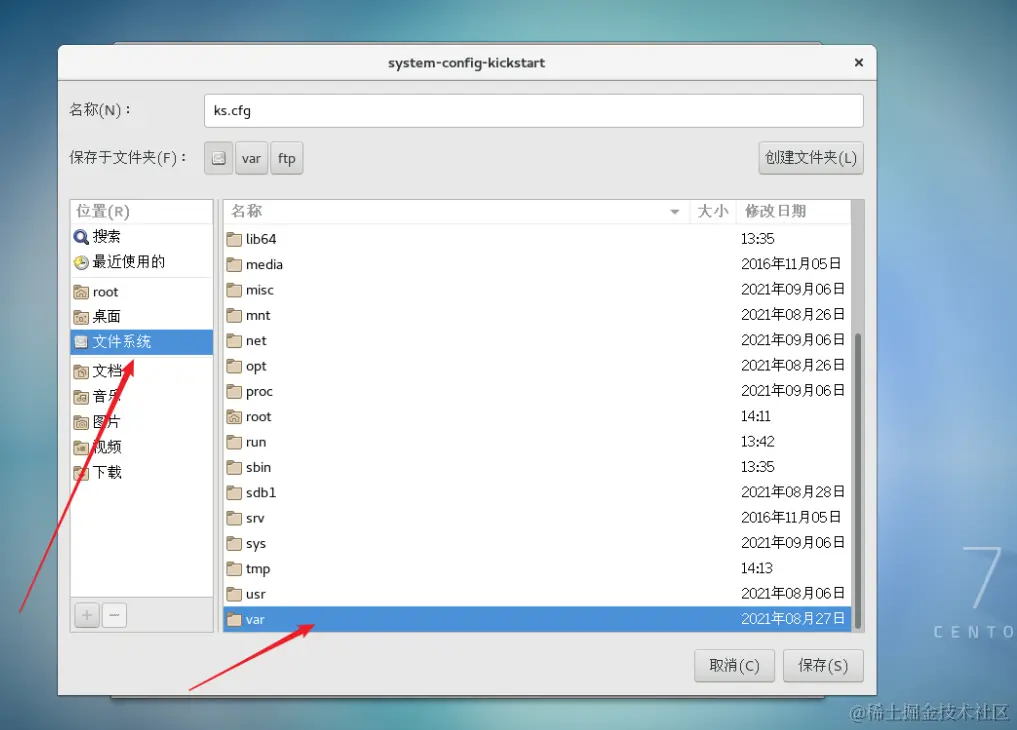Click the desktop folder icon in sidebar
This screenshot has width=1017, height=730.
click(x=81, y=317)
